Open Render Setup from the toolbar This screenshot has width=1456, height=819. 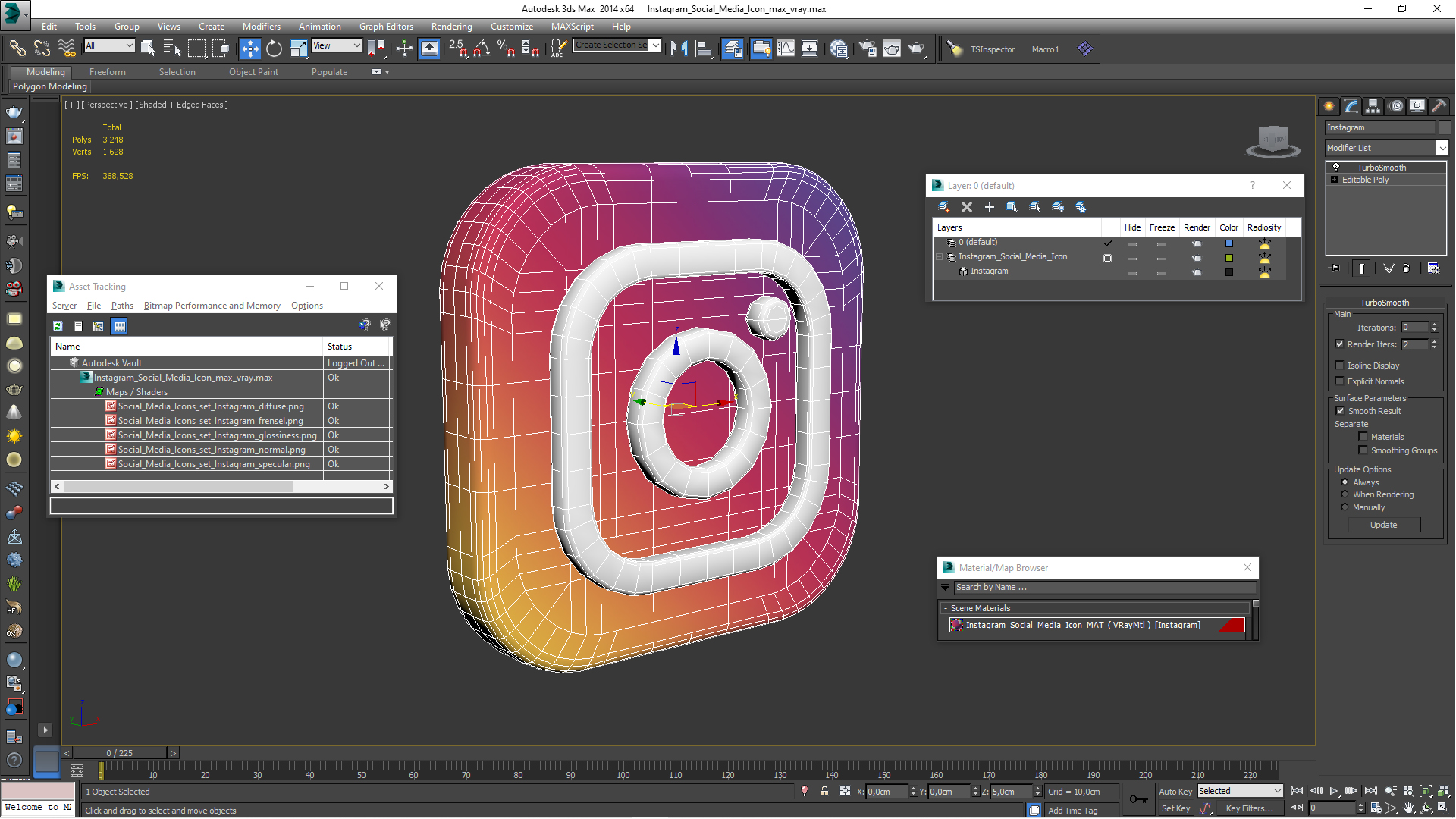[868, 49]
